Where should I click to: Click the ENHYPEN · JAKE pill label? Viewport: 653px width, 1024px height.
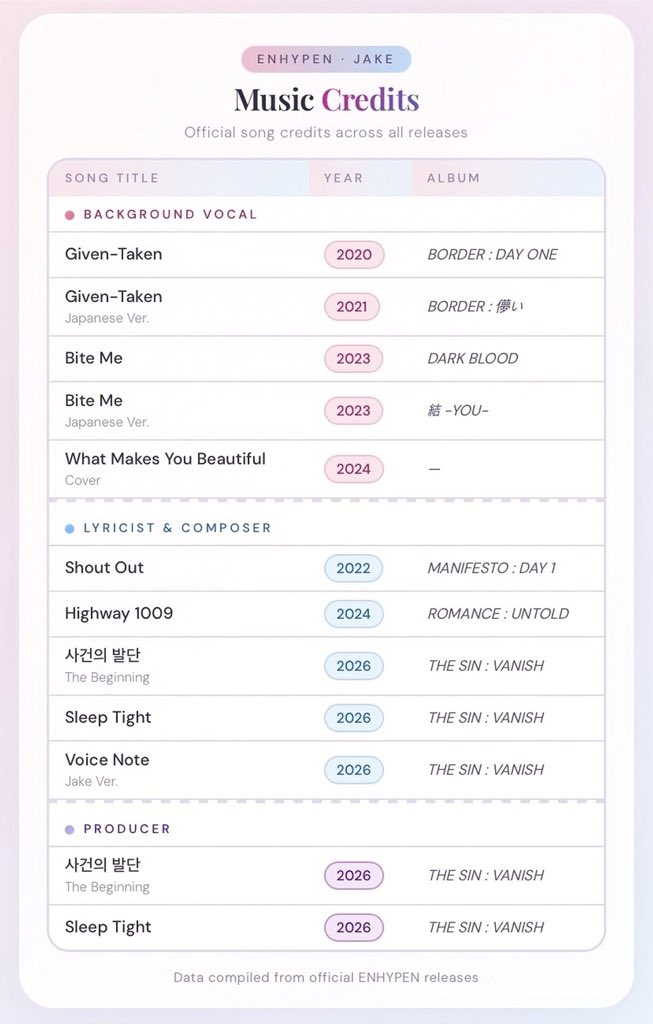[x=326, y=59]
